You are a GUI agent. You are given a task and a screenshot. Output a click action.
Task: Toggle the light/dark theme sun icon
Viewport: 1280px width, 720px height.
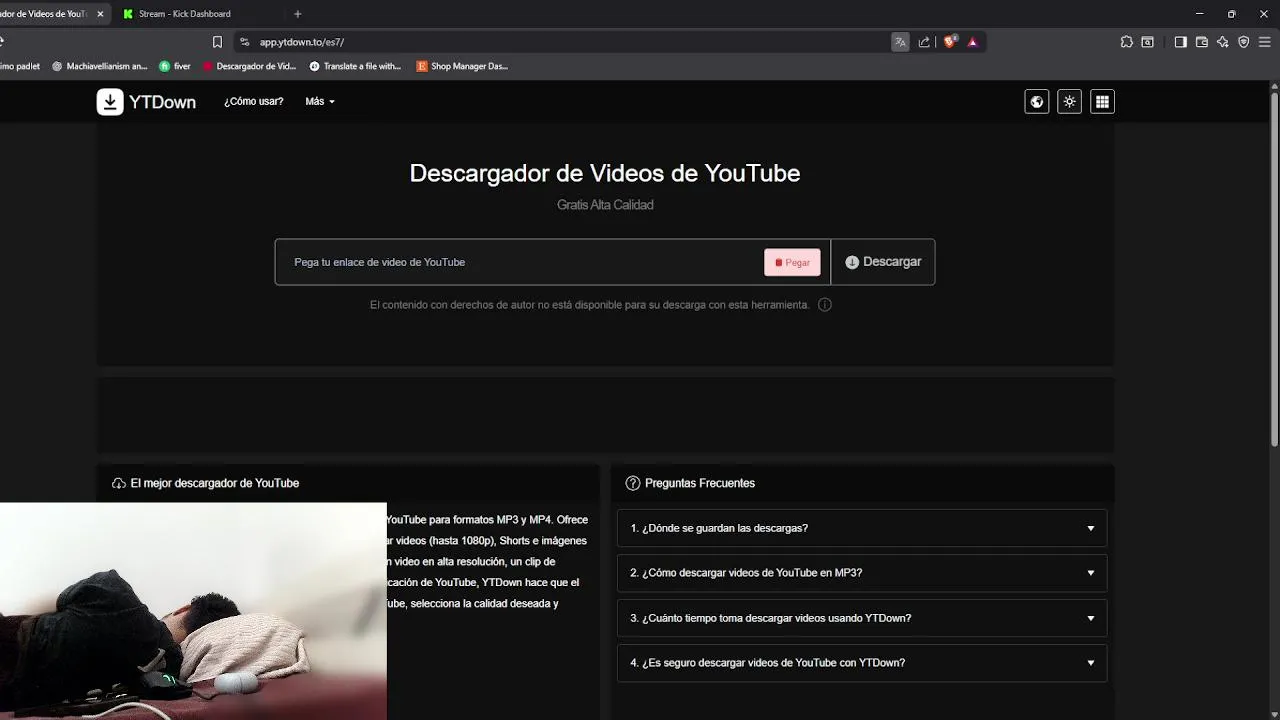click(x=1070, y=102)
